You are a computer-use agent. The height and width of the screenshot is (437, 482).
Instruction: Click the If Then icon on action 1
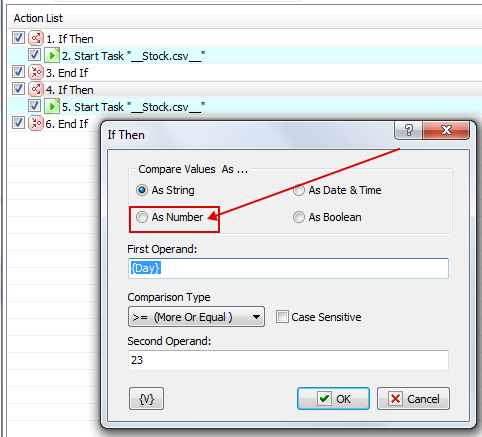pyautogui.click(x=35, y=38)
